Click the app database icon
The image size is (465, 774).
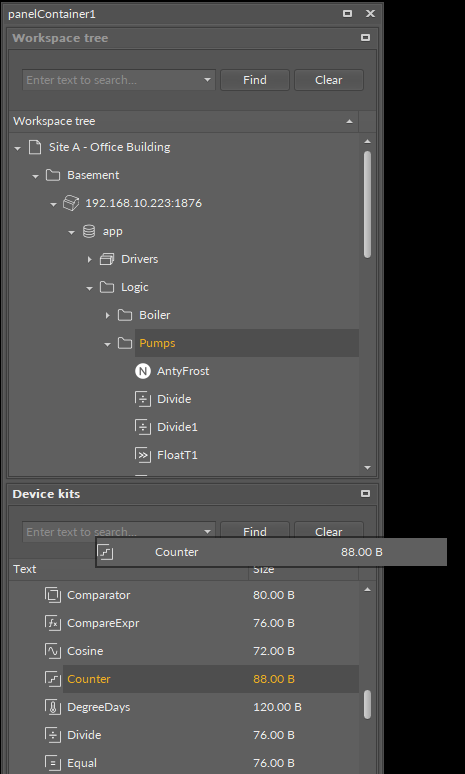(89, 231)
